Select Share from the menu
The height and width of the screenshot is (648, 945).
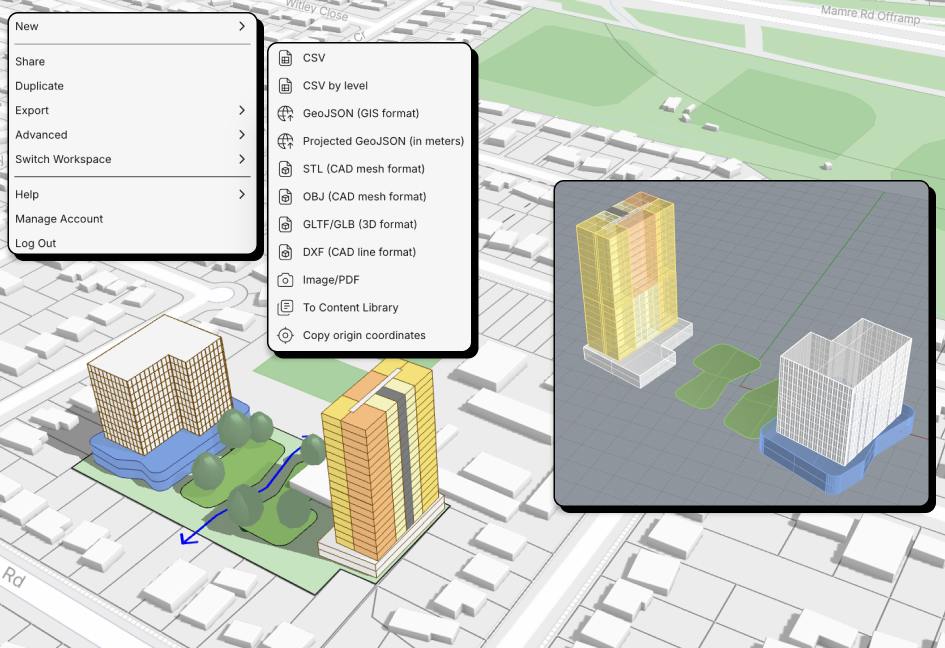[30, 62]
